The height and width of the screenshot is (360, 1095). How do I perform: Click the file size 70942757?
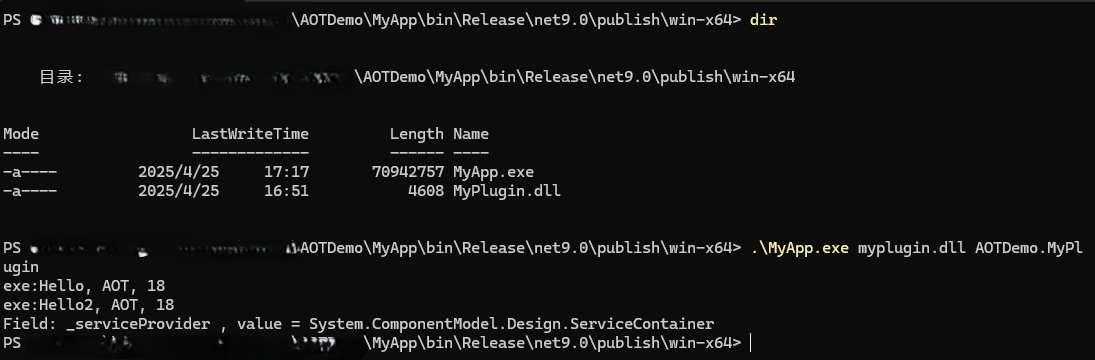pos(408,171)
